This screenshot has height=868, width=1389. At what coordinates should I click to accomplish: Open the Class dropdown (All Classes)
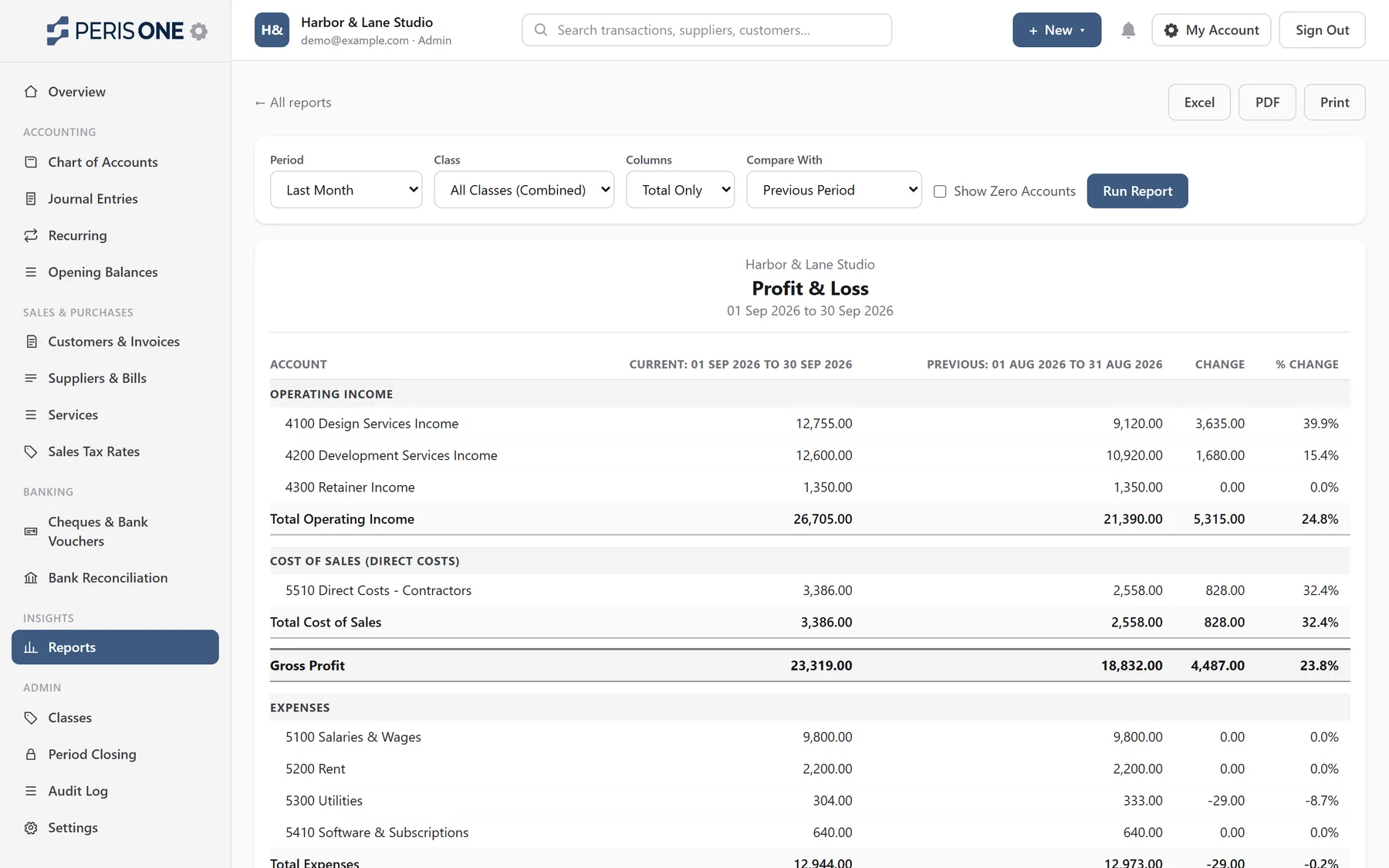point(524,190)
